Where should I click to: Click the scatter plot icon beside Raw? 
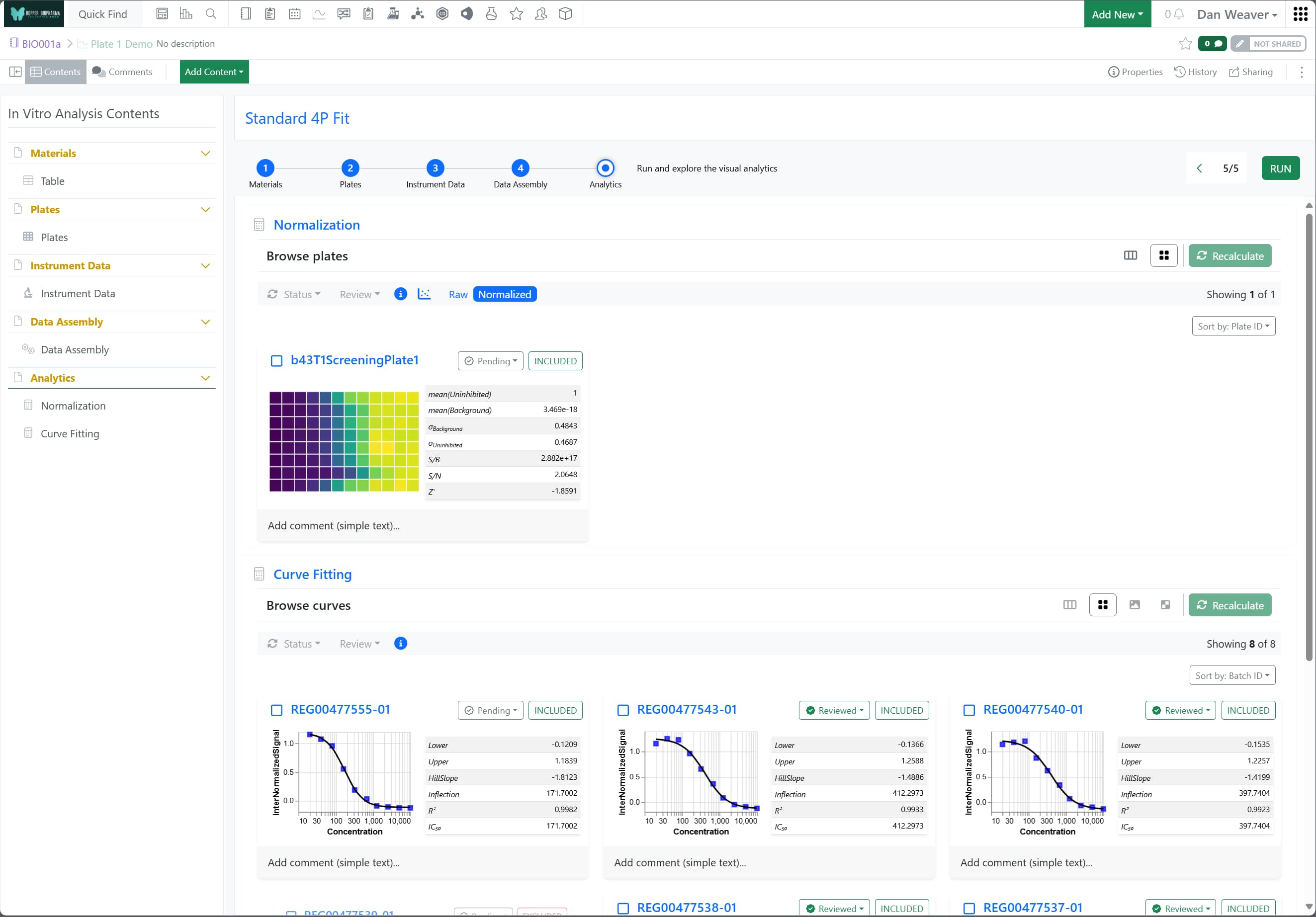point(424,294)
